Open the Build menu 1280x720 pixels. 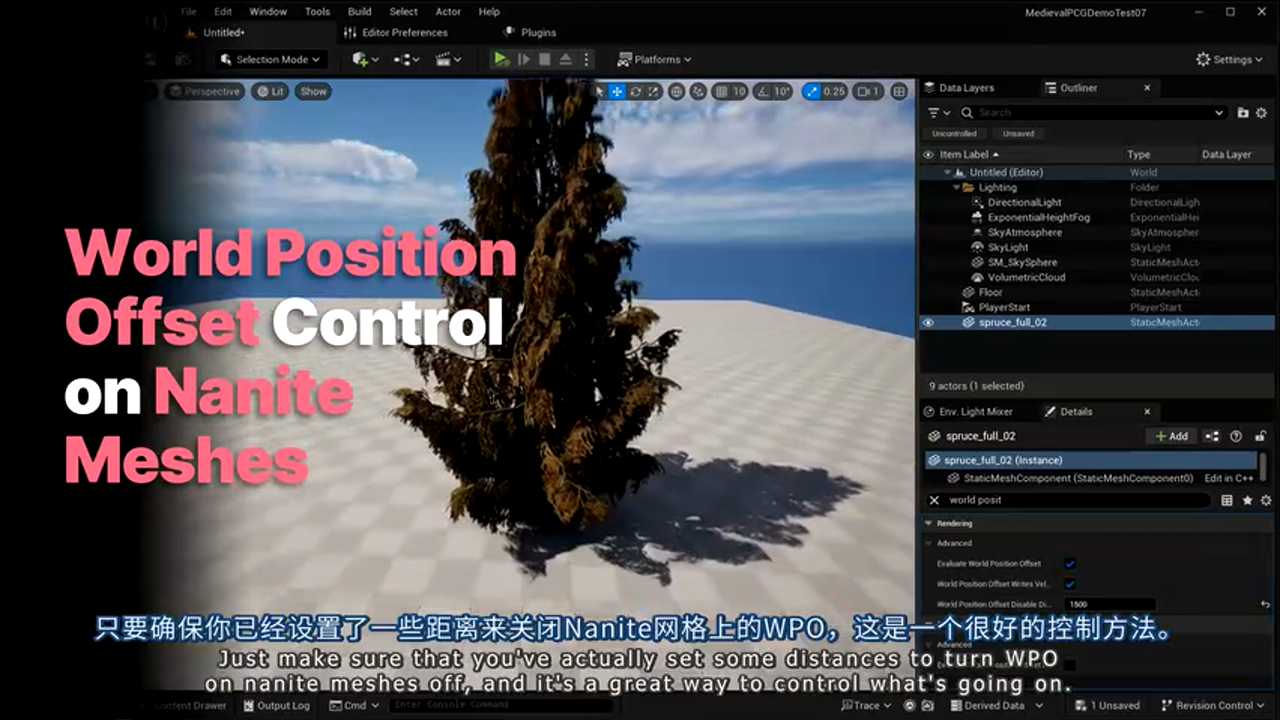coord(359,12)
